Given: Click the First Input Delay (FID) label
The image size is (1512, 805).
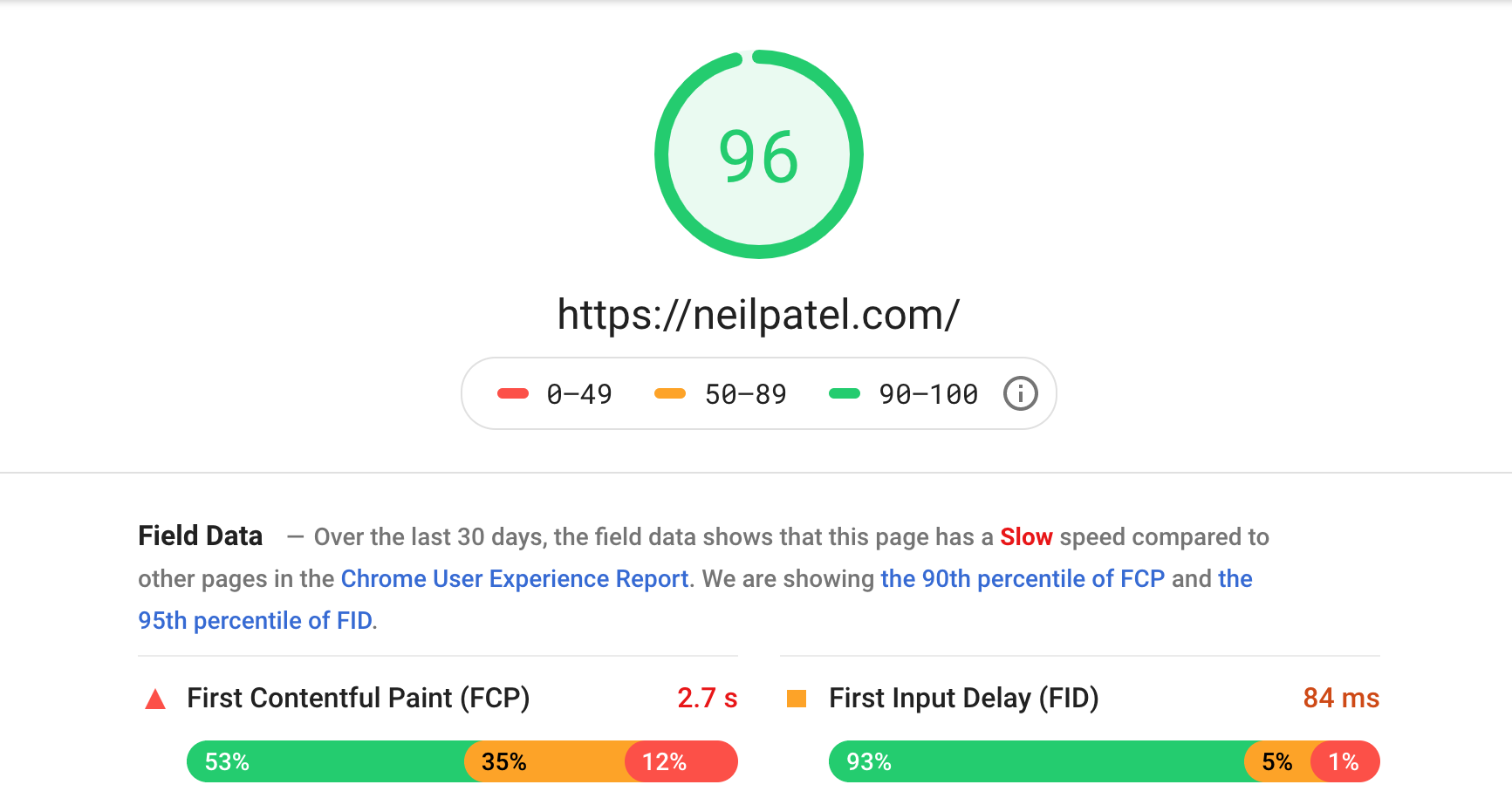Looking at the screenshot, I should click(x=964, y=698).
